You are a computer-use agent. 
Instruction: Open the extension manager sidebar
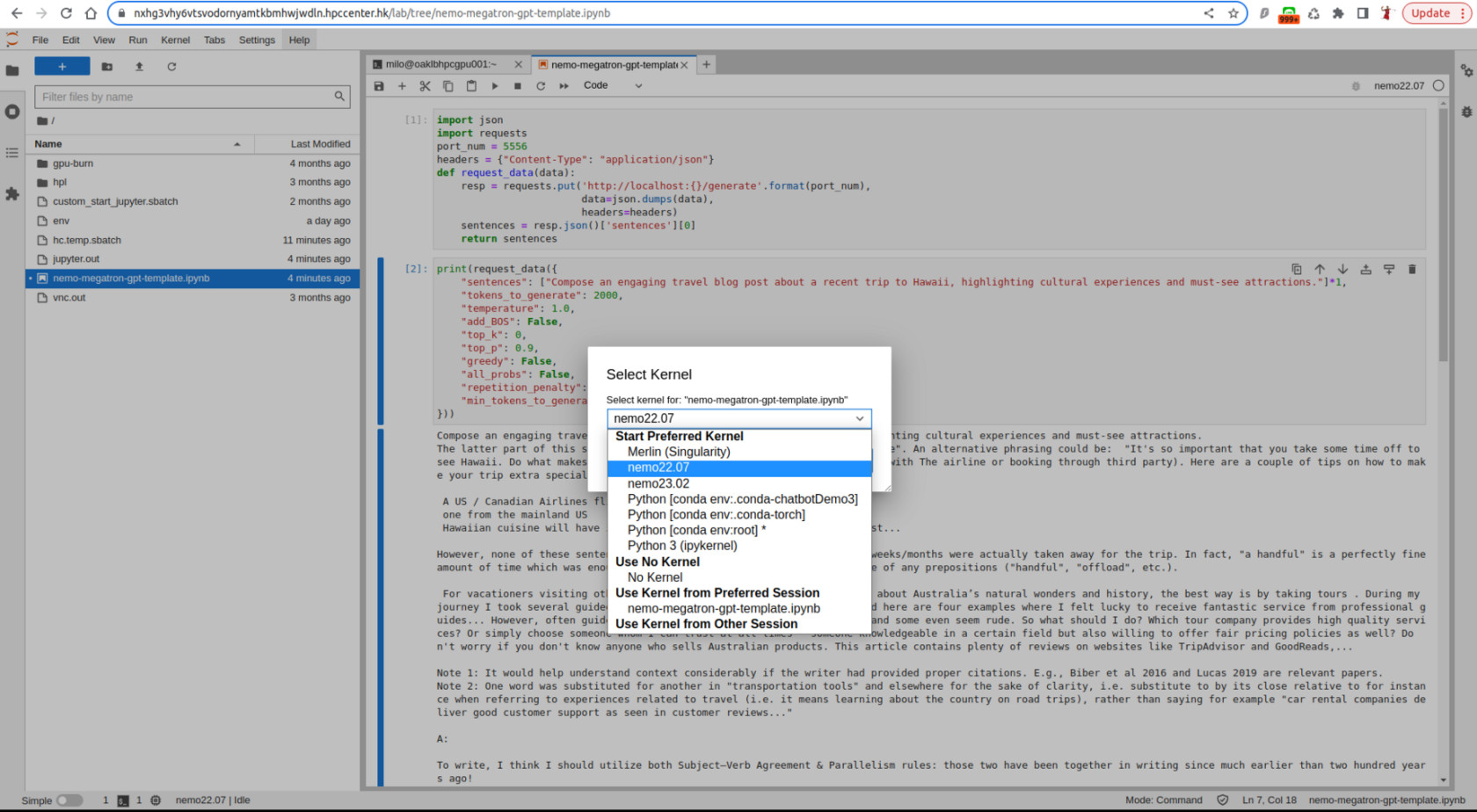pyautogui.click(x=12, y=194)
